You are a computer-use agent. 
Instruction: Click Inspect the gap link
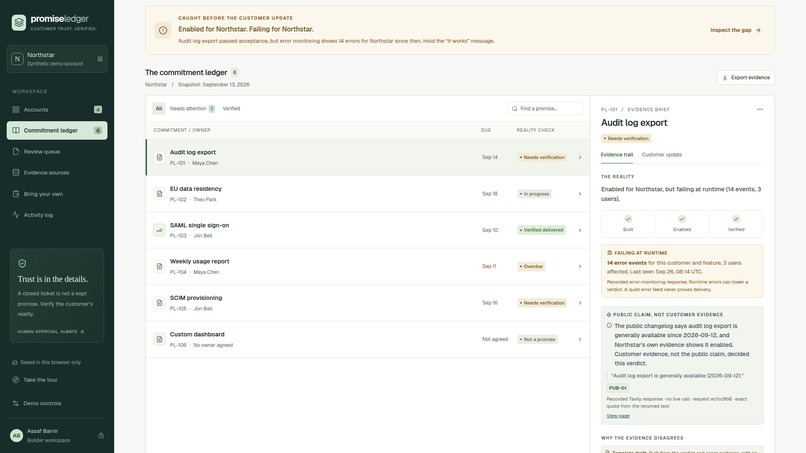pos(736,30)
